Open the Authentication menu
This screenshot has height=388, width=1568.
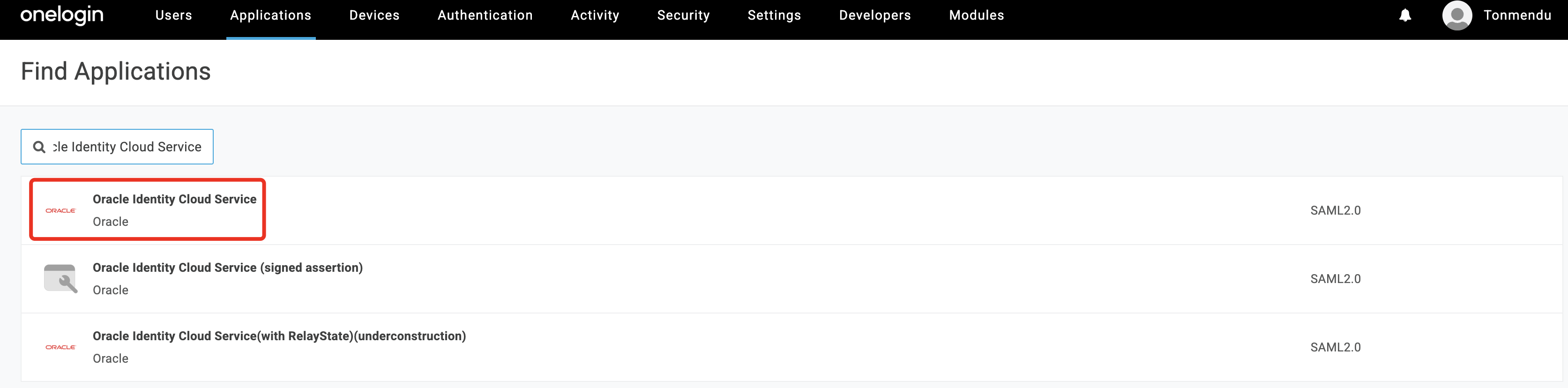pyautogui.click(x=485, y=15)
